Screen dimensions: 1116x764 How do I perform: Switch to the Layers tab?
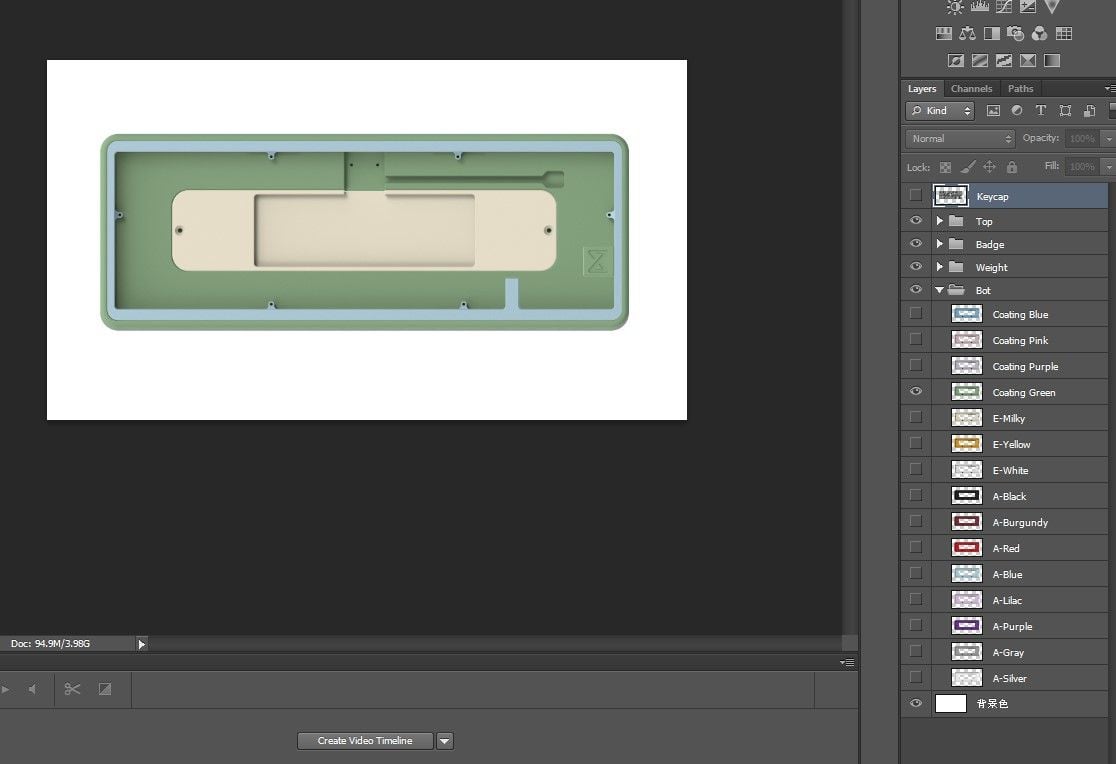[922, 89]
